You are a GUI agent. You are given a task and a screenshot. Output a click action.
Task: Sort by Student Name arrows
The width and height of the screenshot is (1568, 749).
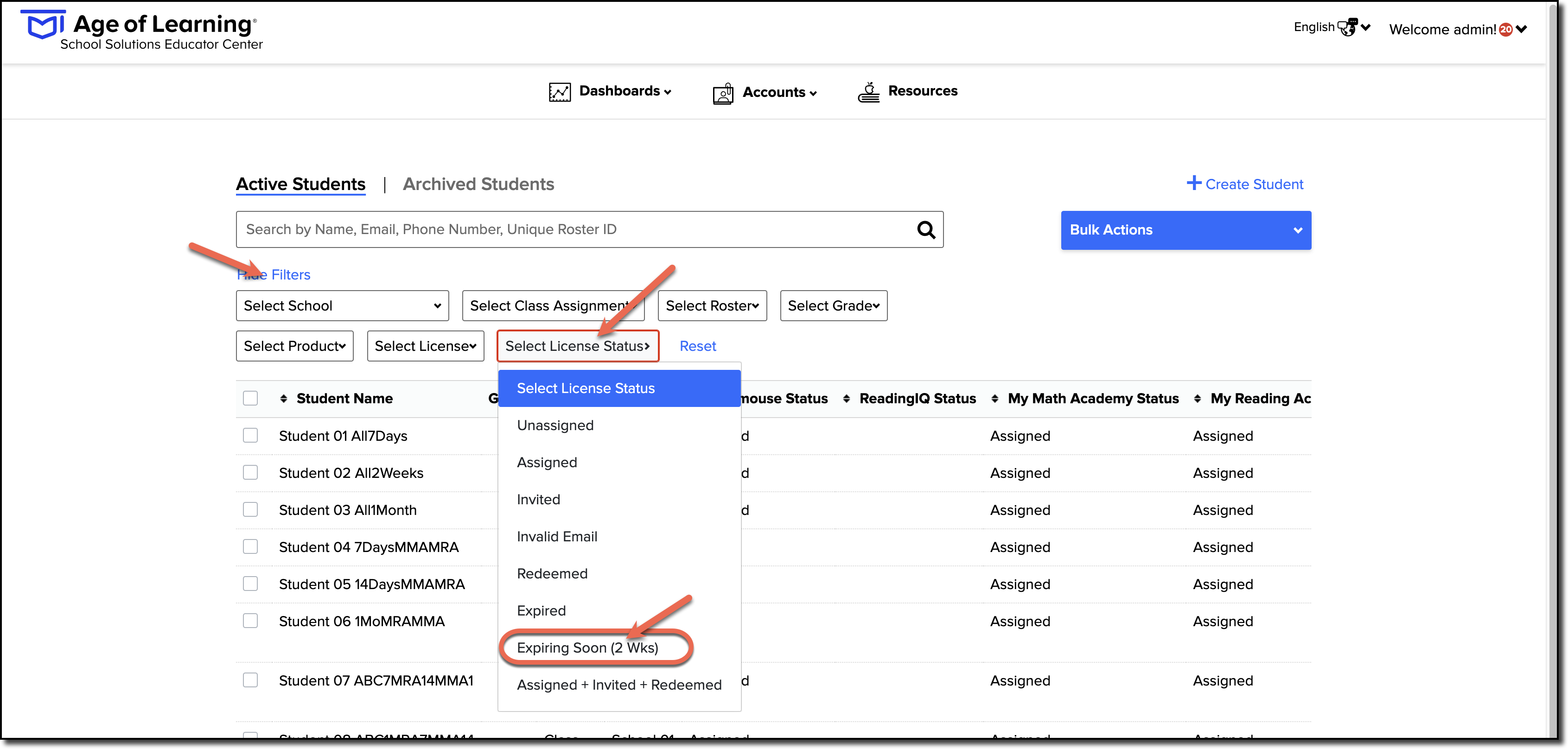(x=284, y=399)
